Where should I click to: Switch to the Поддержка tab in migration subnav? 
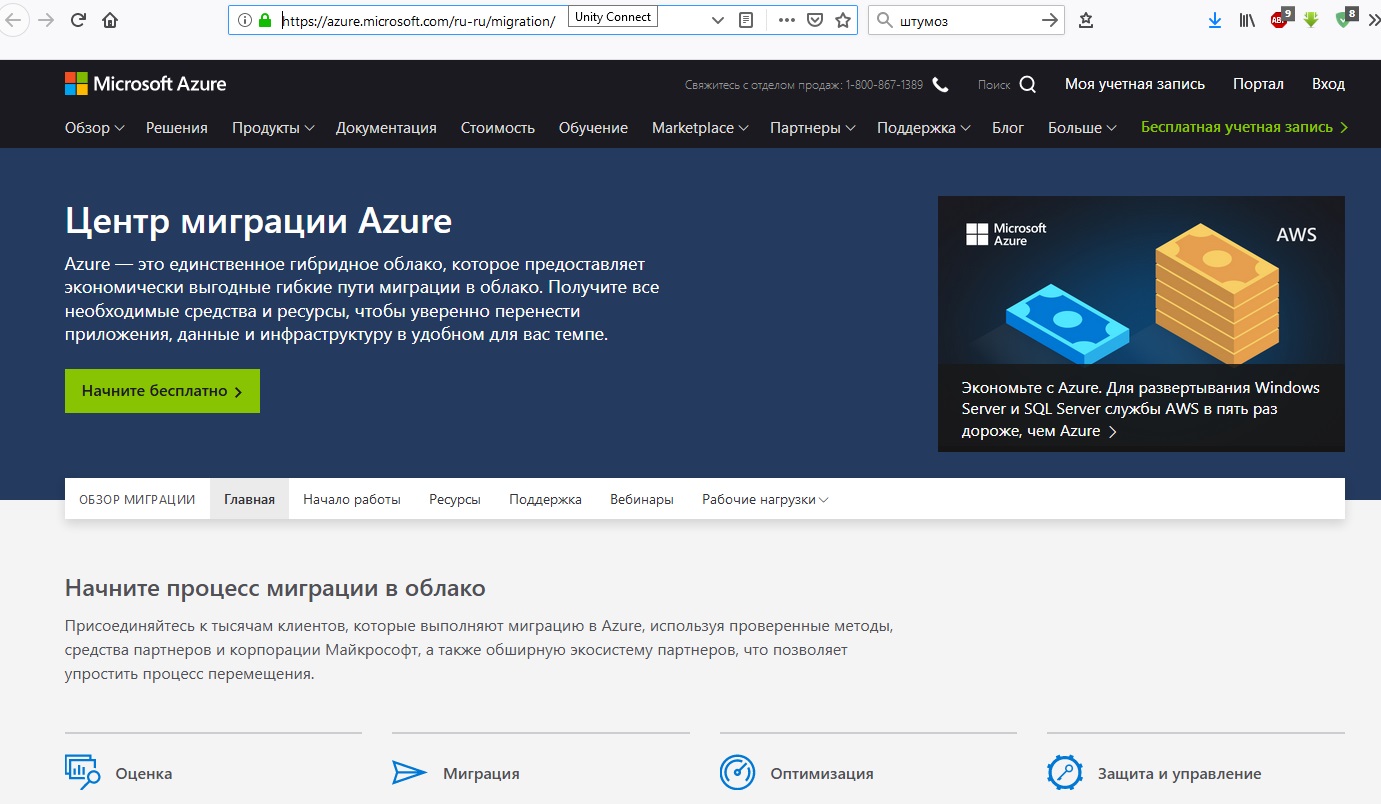click(x=545, y=499)
